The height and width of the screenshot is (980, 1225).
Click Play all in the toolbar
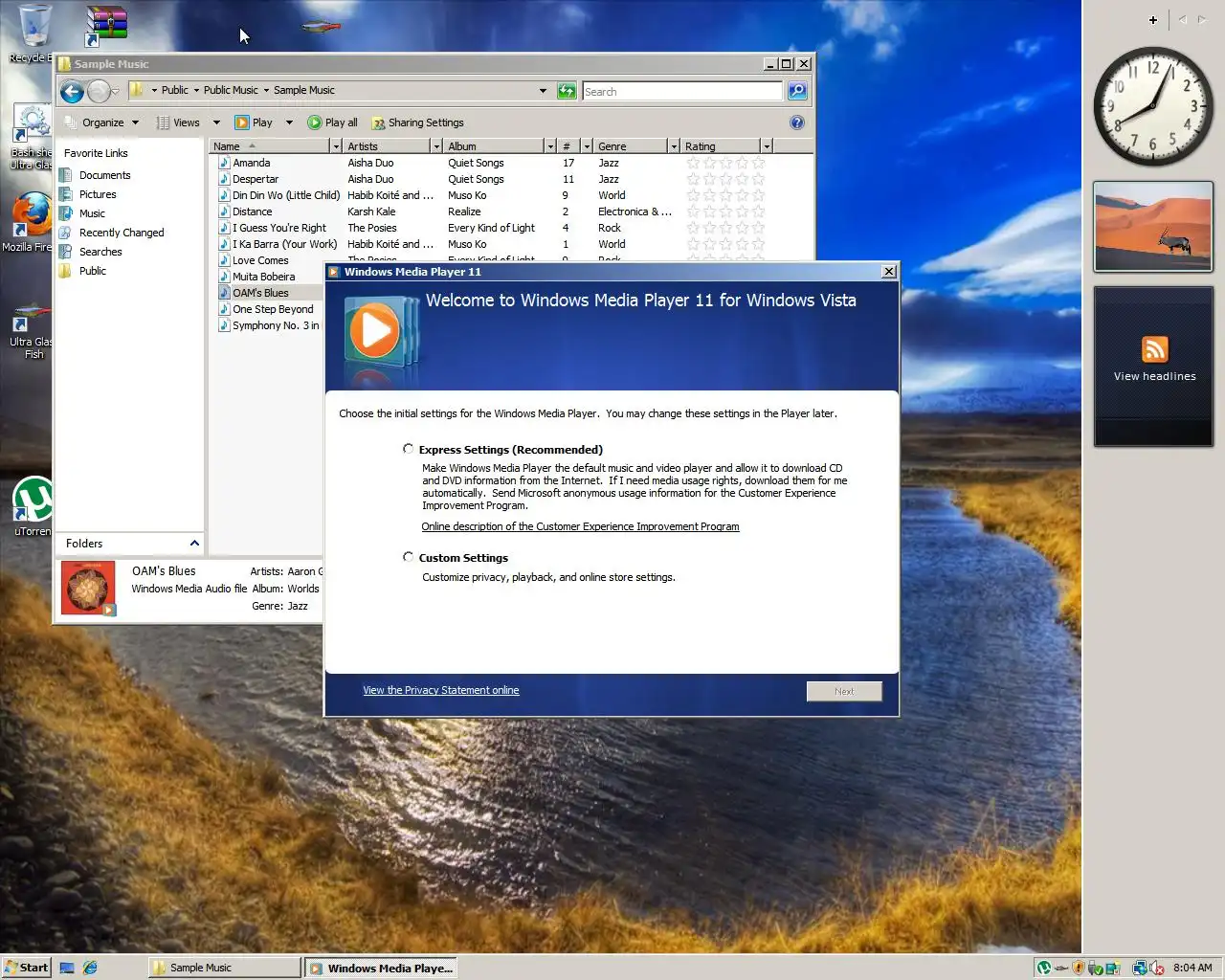pyautogui.click(x=332, y=122)
